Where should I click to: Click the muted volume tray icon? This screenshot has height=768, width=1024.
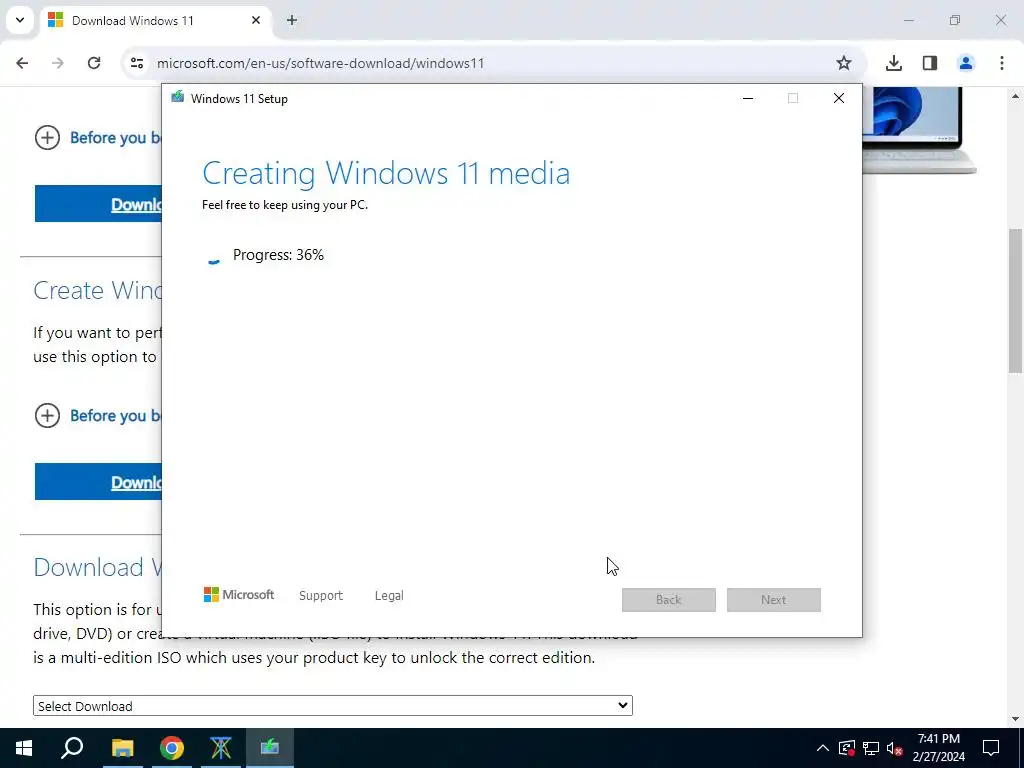[895, 748]
